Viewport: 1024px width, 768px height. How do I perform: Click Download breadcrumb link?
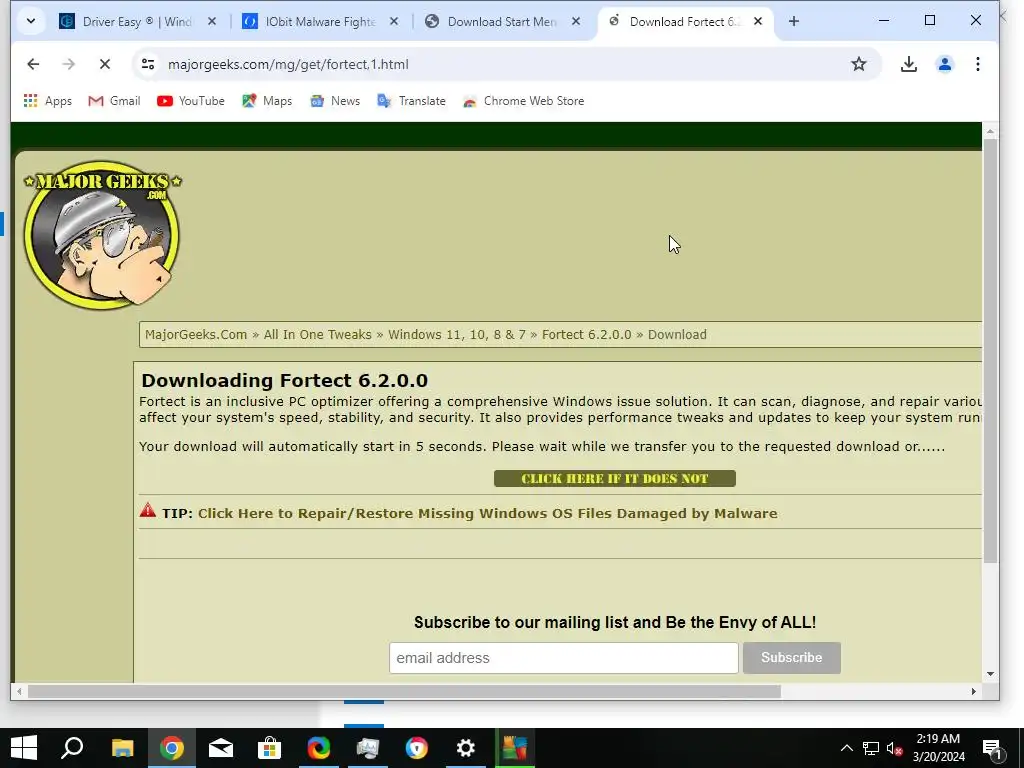(677, 334)
